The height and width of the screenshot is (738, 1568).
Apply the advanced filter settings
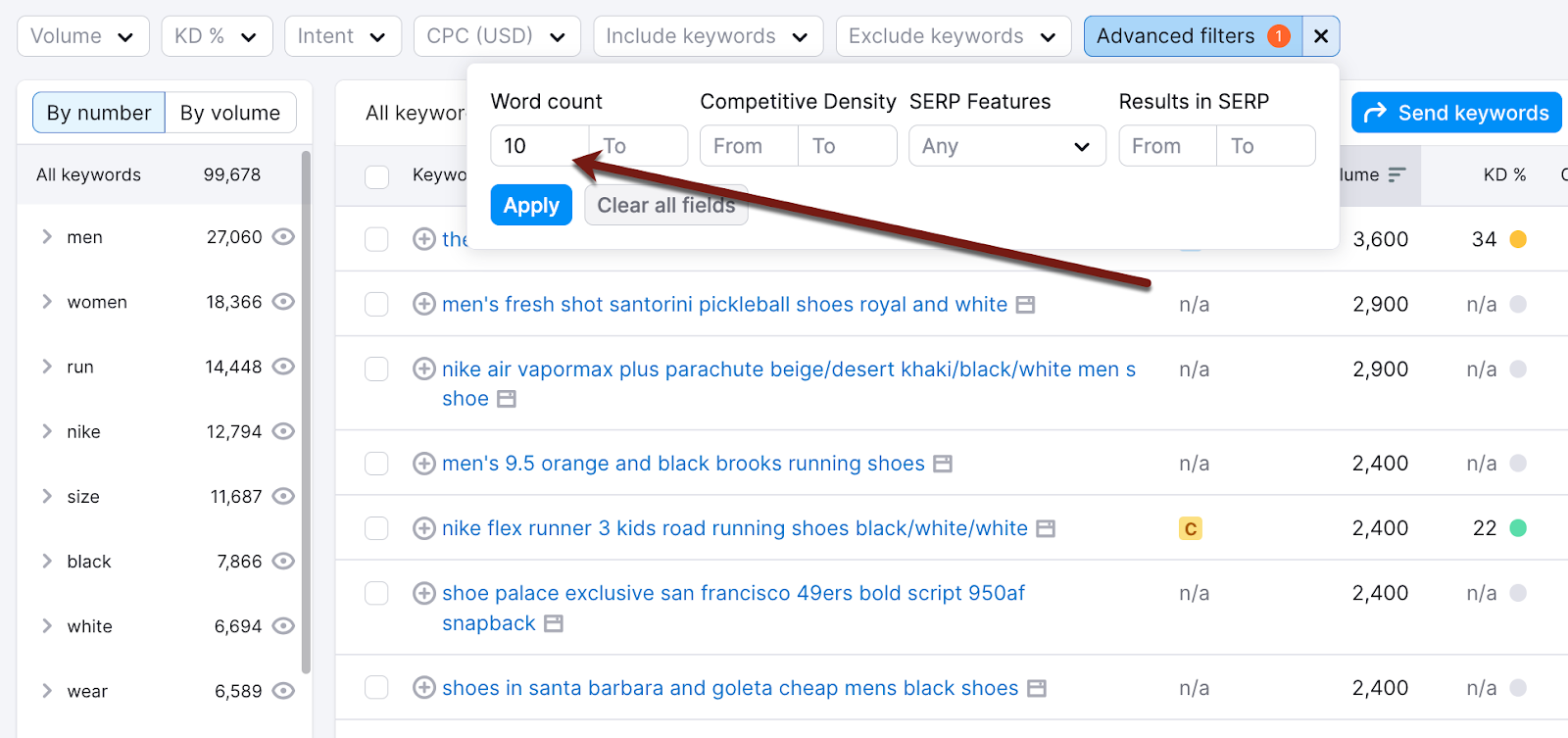(x=531, y=205)
